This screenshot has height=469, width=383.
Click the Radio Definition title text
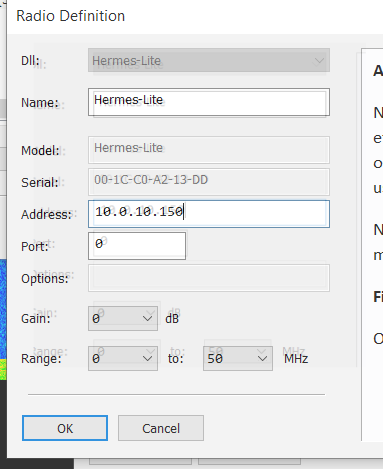pos(70,16)
